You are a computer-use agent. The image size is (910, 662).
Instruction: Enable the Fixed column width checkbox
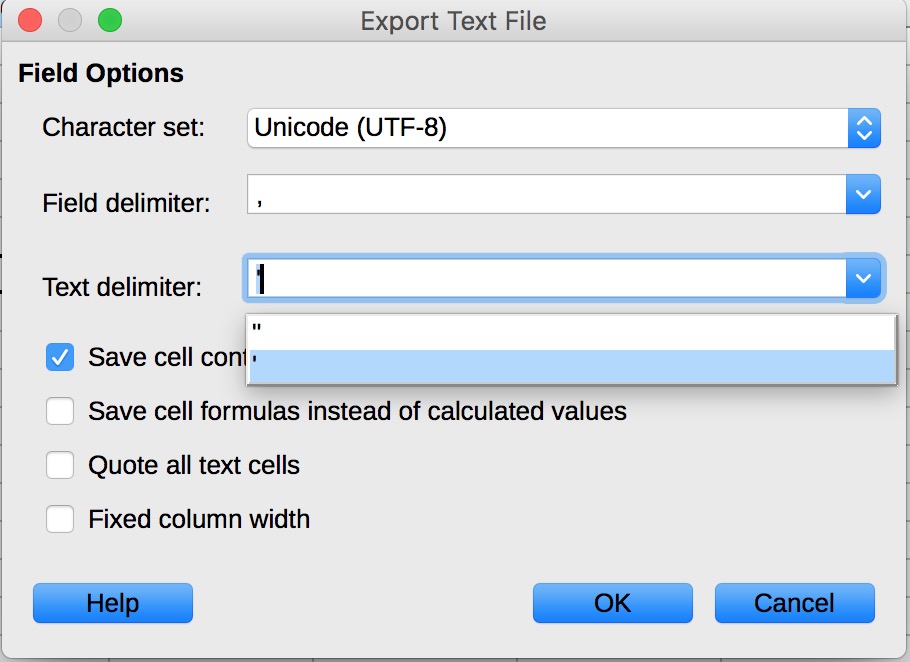tap(58, 519)
